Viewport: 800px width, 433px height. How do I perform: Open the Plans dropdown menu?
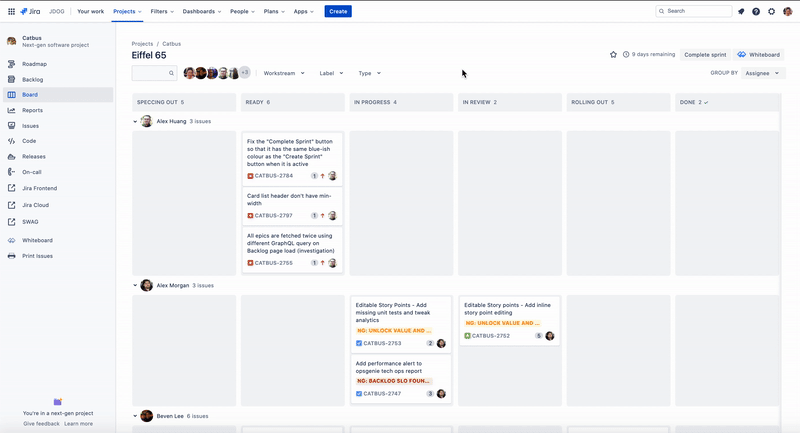(274, 11)
